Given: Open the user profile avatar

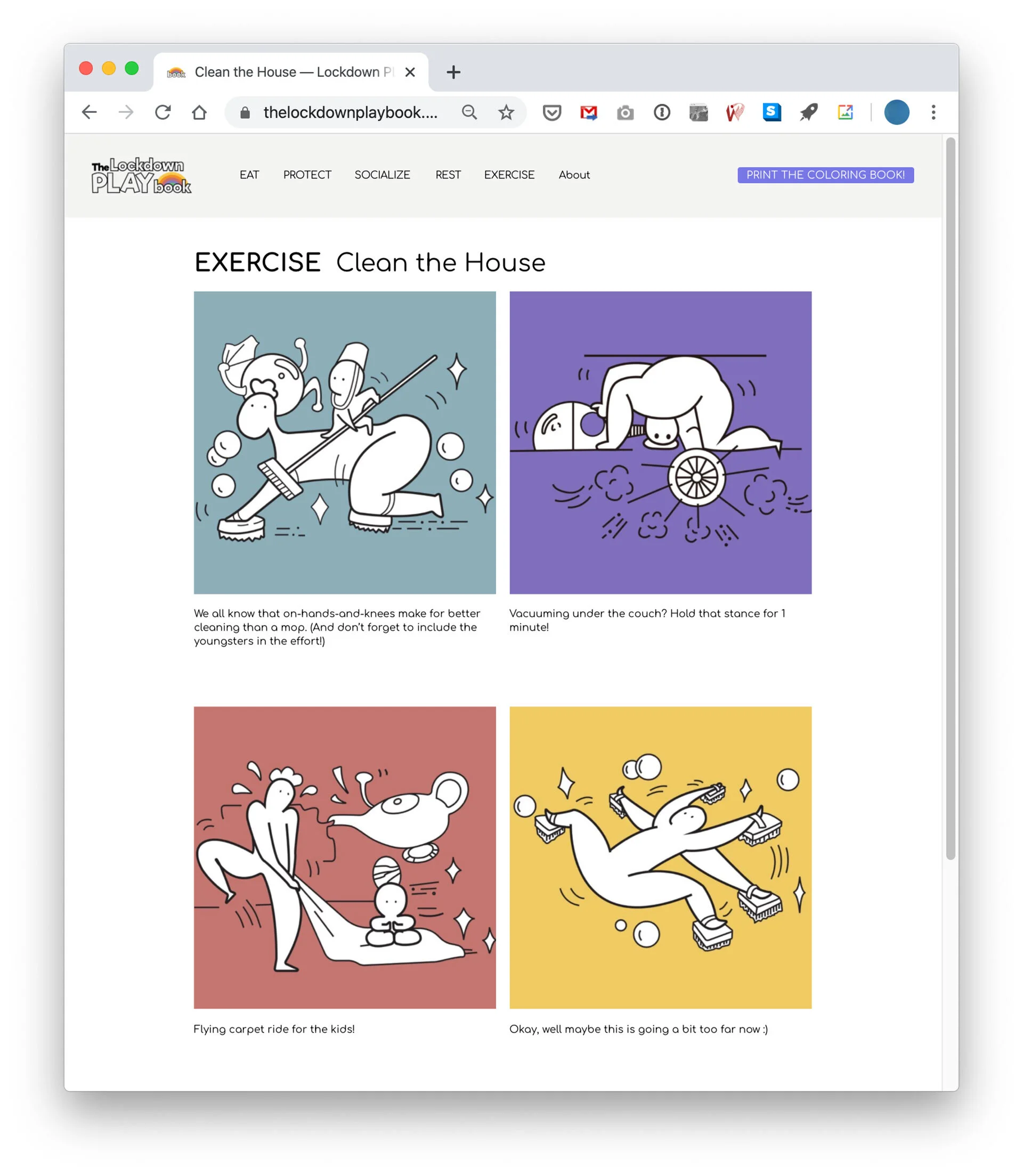Looking at the screenshot, I should (x=896, y=112).
